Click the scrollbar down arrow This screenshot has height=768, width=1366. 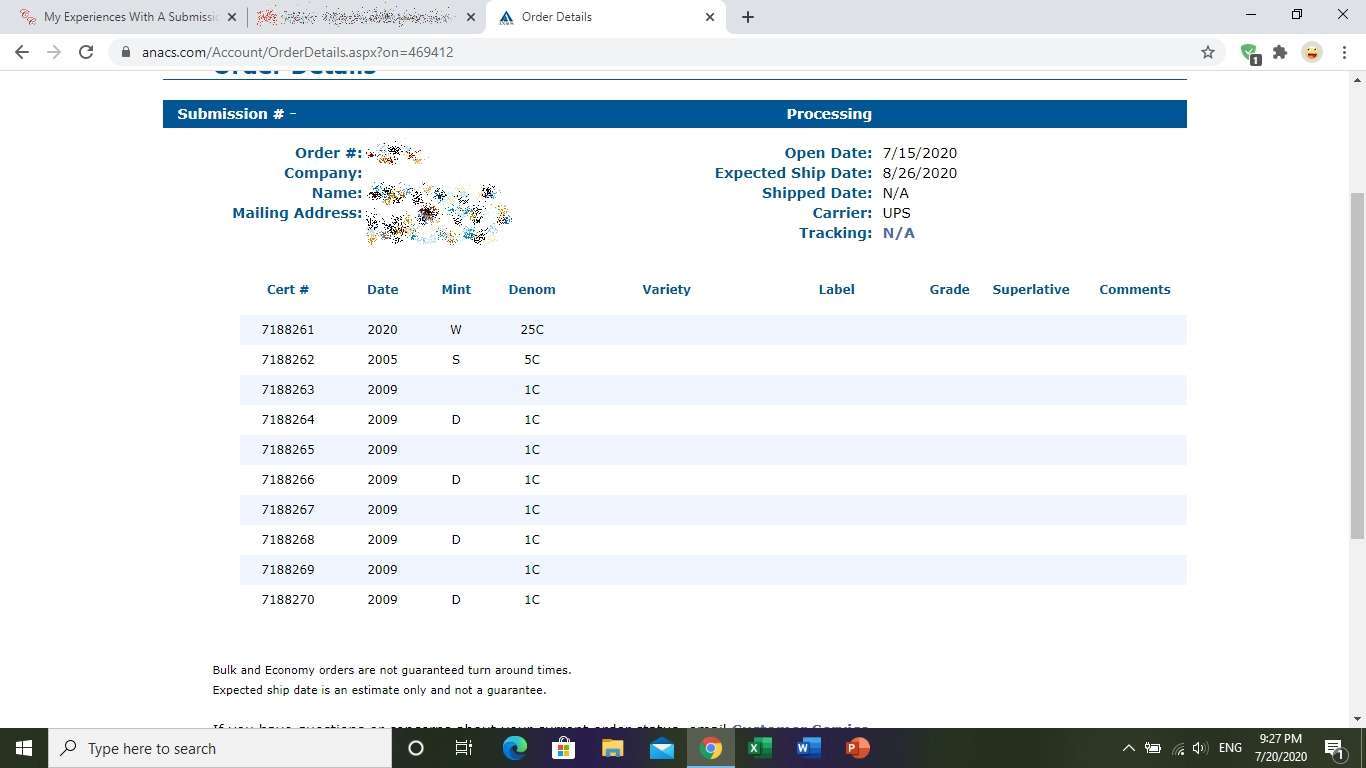(1357, 719)
